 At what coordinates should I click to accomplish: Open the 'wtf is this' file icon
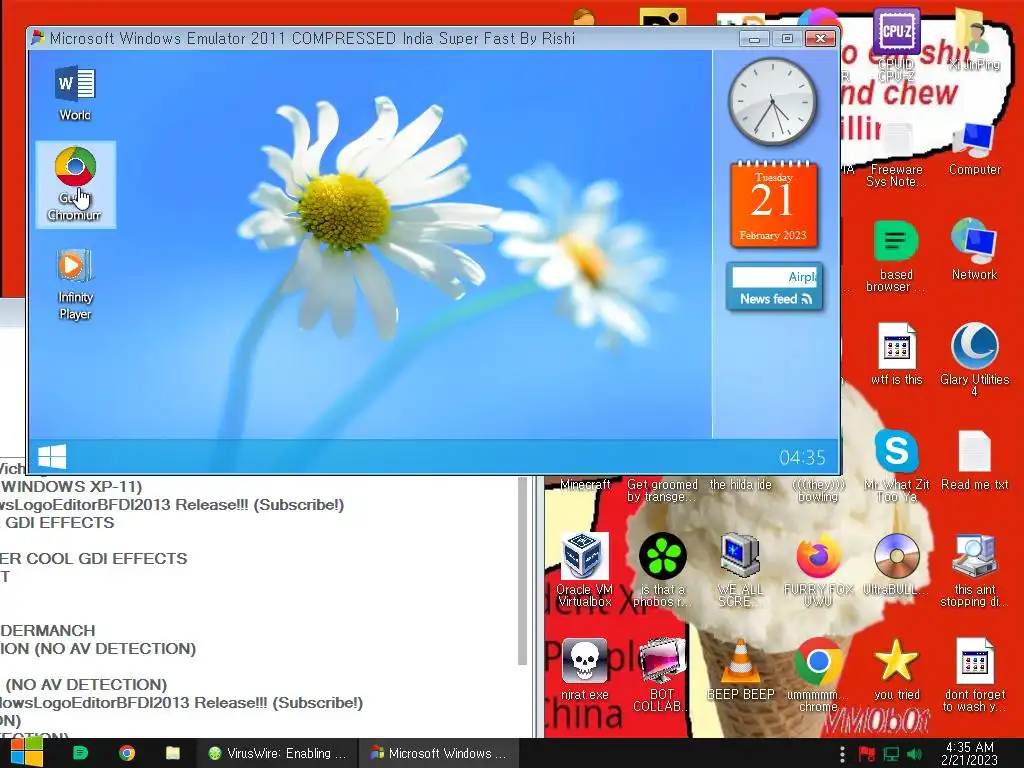896,354
